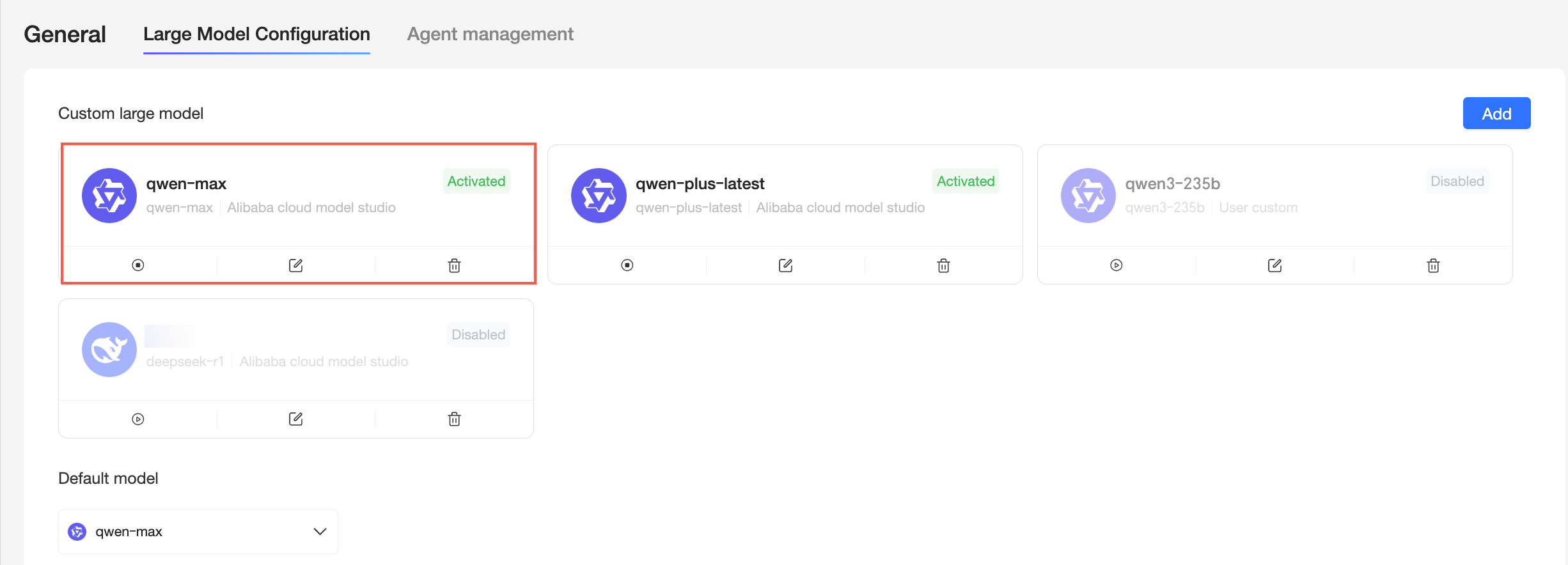Image resolution: width=1568 pixels, height=565 pixels.
Task: Click the deepseek whale logo
Action: (109, 350)
